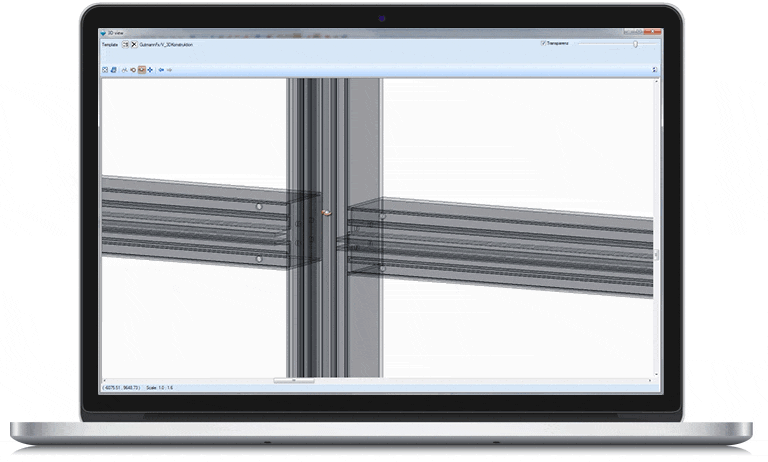Click the red connector point at the profile joint
The image size is (768, 462).
(x=328, y=212)
